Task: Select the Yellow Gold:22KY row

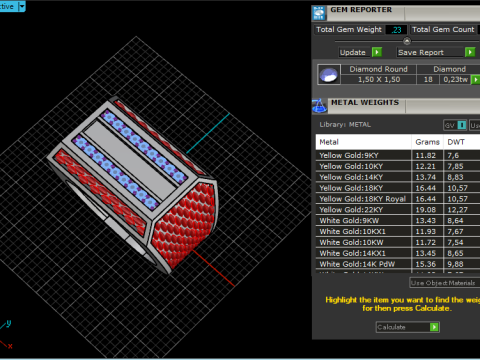Action: (x=398, y=210)
